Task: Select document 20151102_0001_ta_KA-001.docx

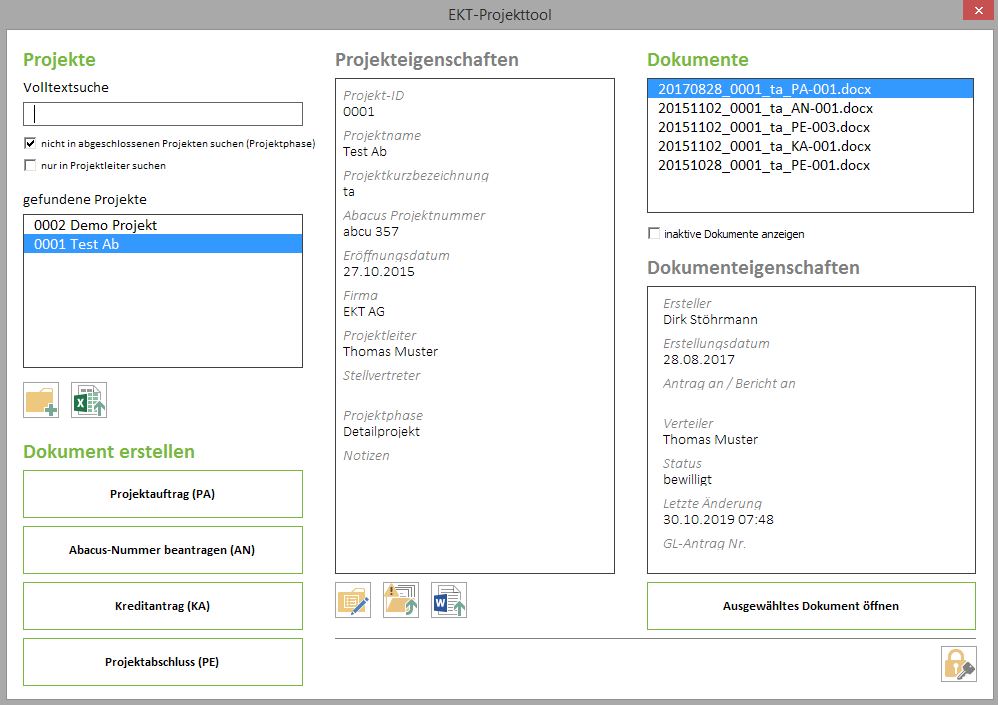Action: [810, 146]
